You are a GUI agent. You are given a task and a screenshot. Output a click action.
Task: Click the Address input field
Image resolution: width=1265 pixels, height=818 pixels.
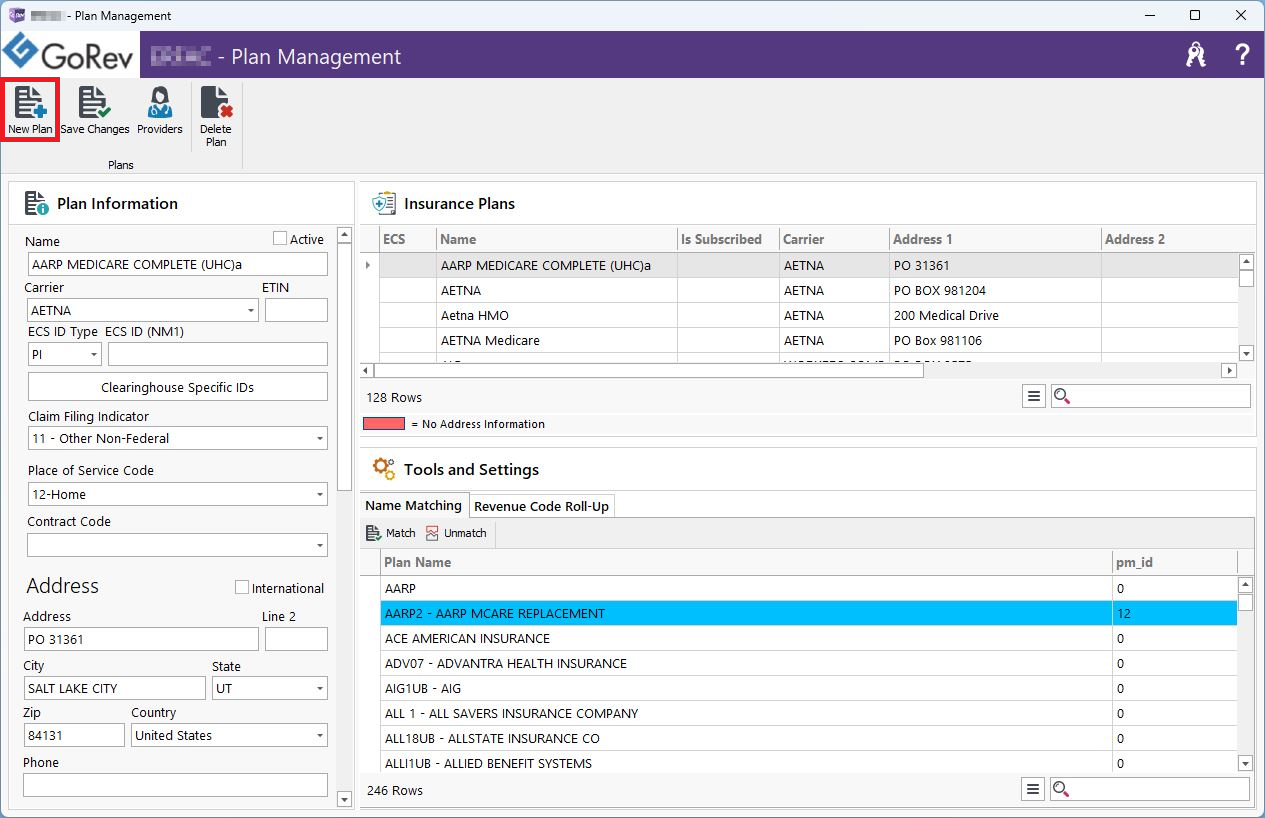(141, 639)
